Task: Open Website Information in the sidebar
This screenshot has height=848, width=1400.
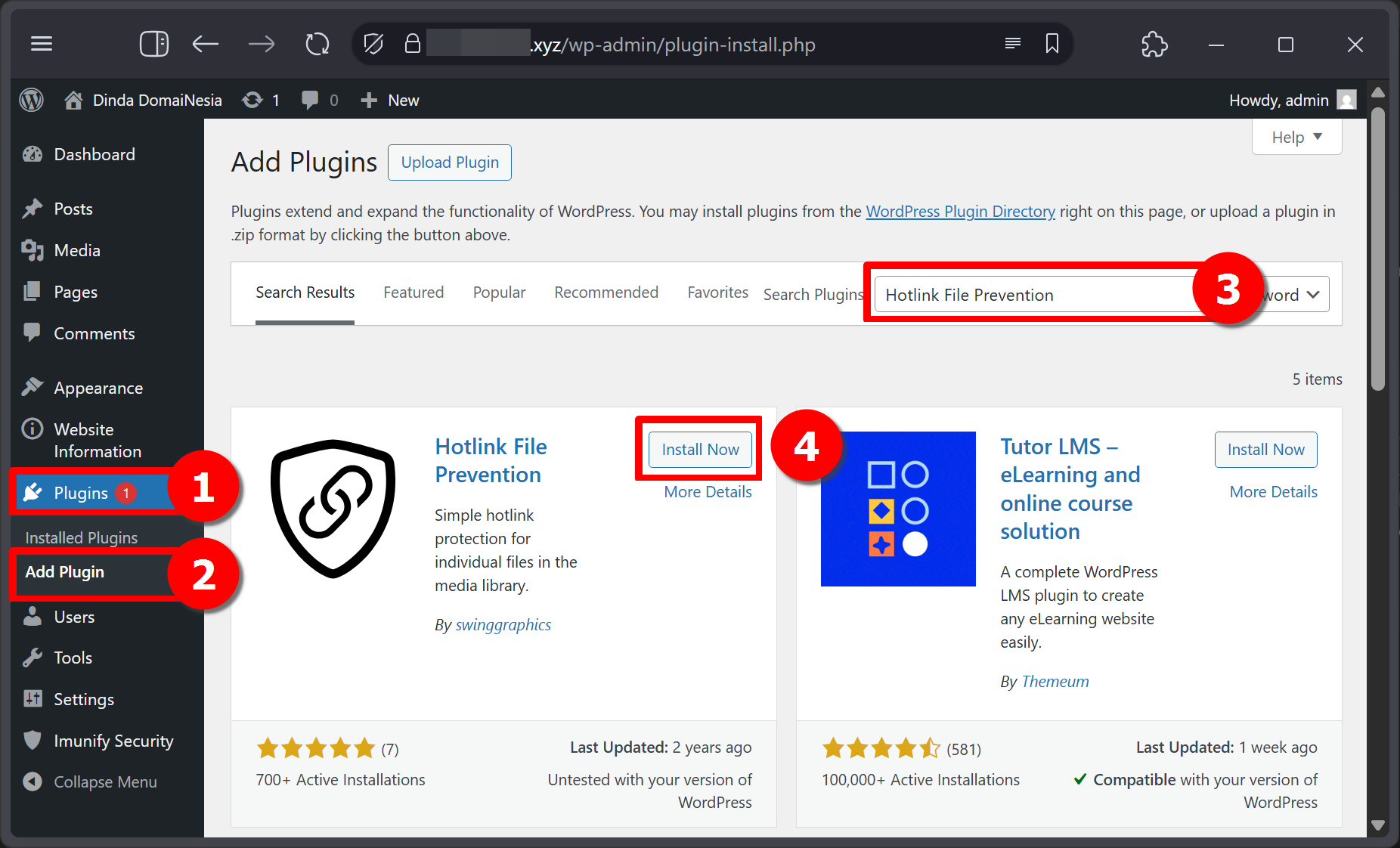Action: click(x=98, y=440)
